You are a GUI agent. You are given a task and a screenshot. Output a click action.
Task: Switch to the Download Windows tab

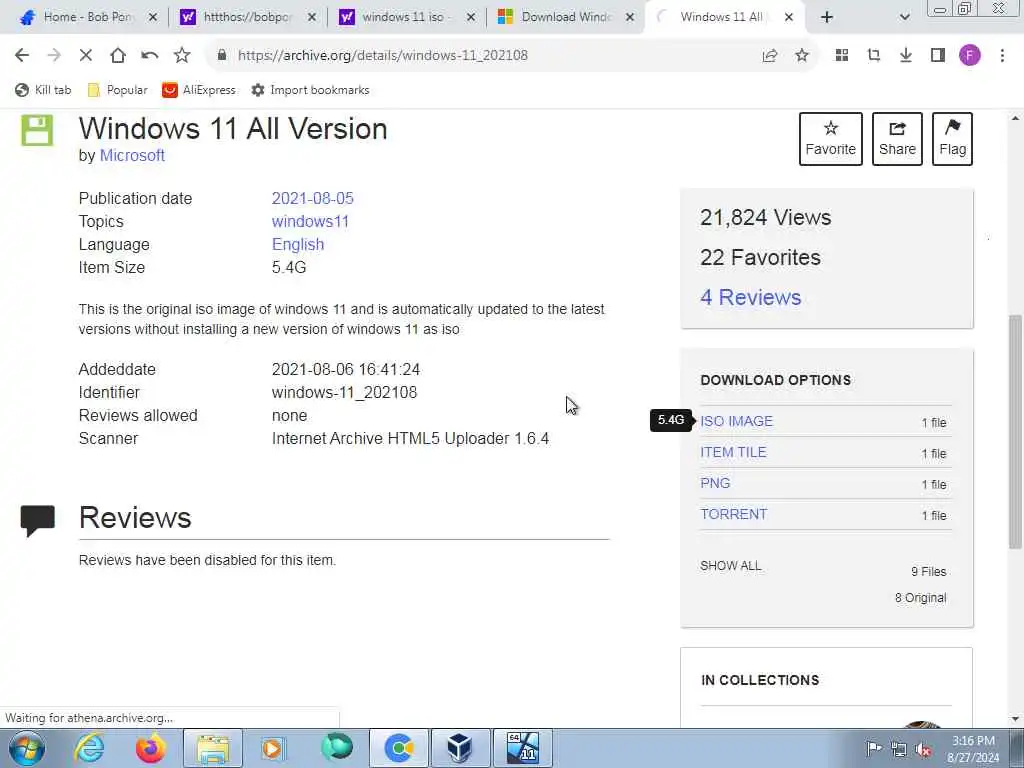coord(566,17)
